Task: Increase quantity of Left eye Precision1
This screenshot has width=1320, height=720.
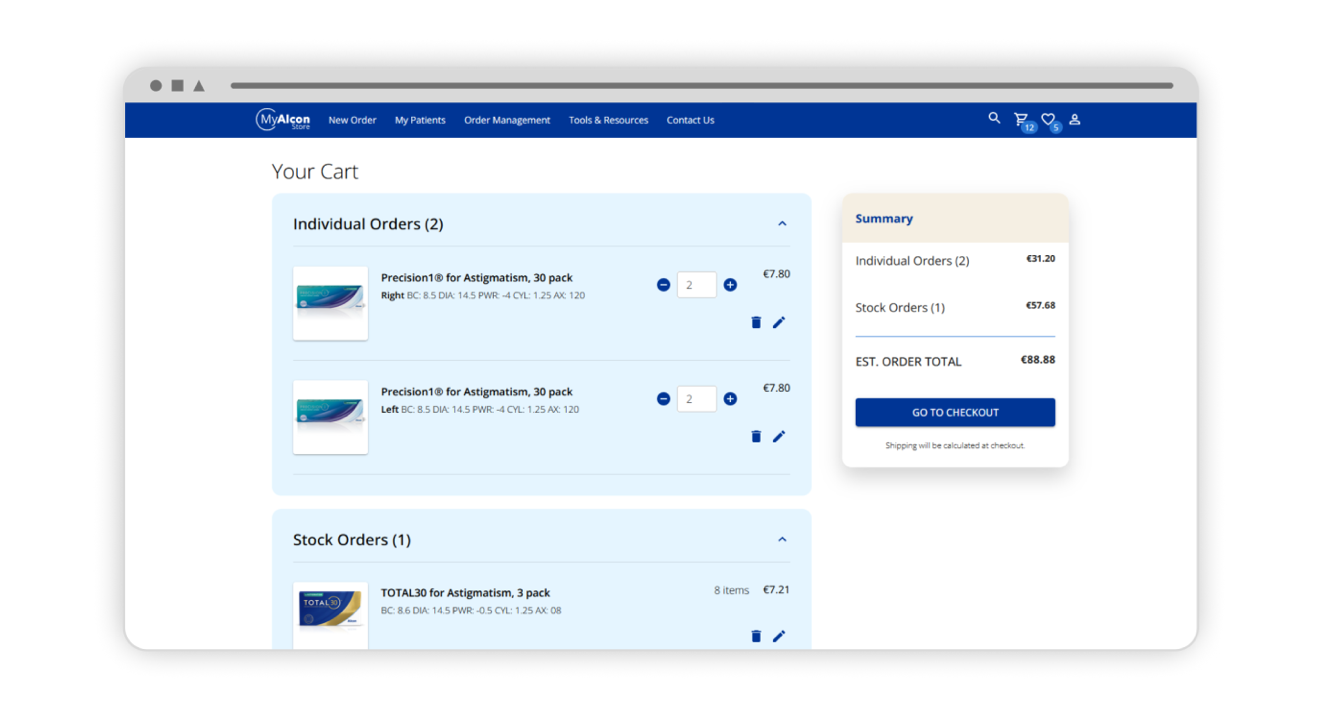Action: (730, 399)
